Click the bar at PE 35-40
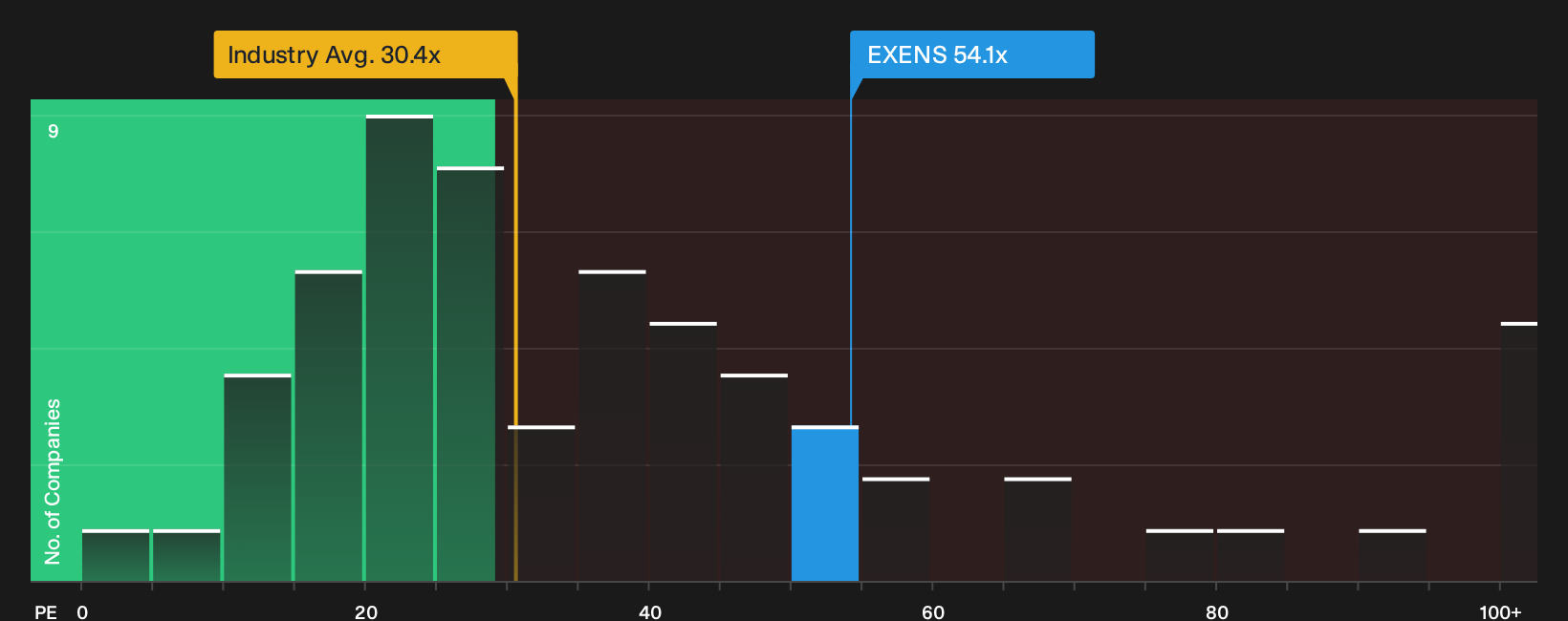 613,426
